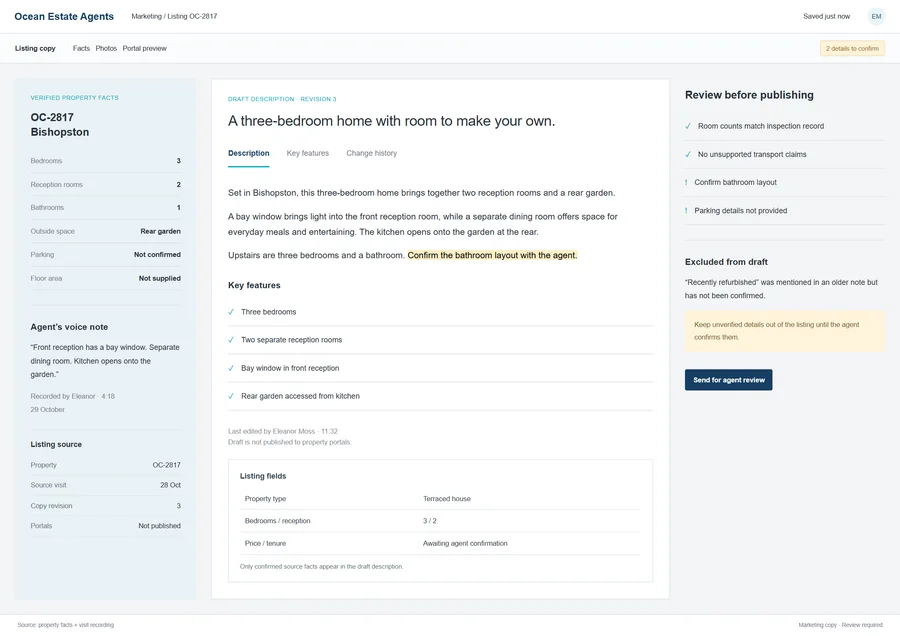Click warning icon beside Confirm bathroom layout
900x636 pixels.
tap(686, 183)
